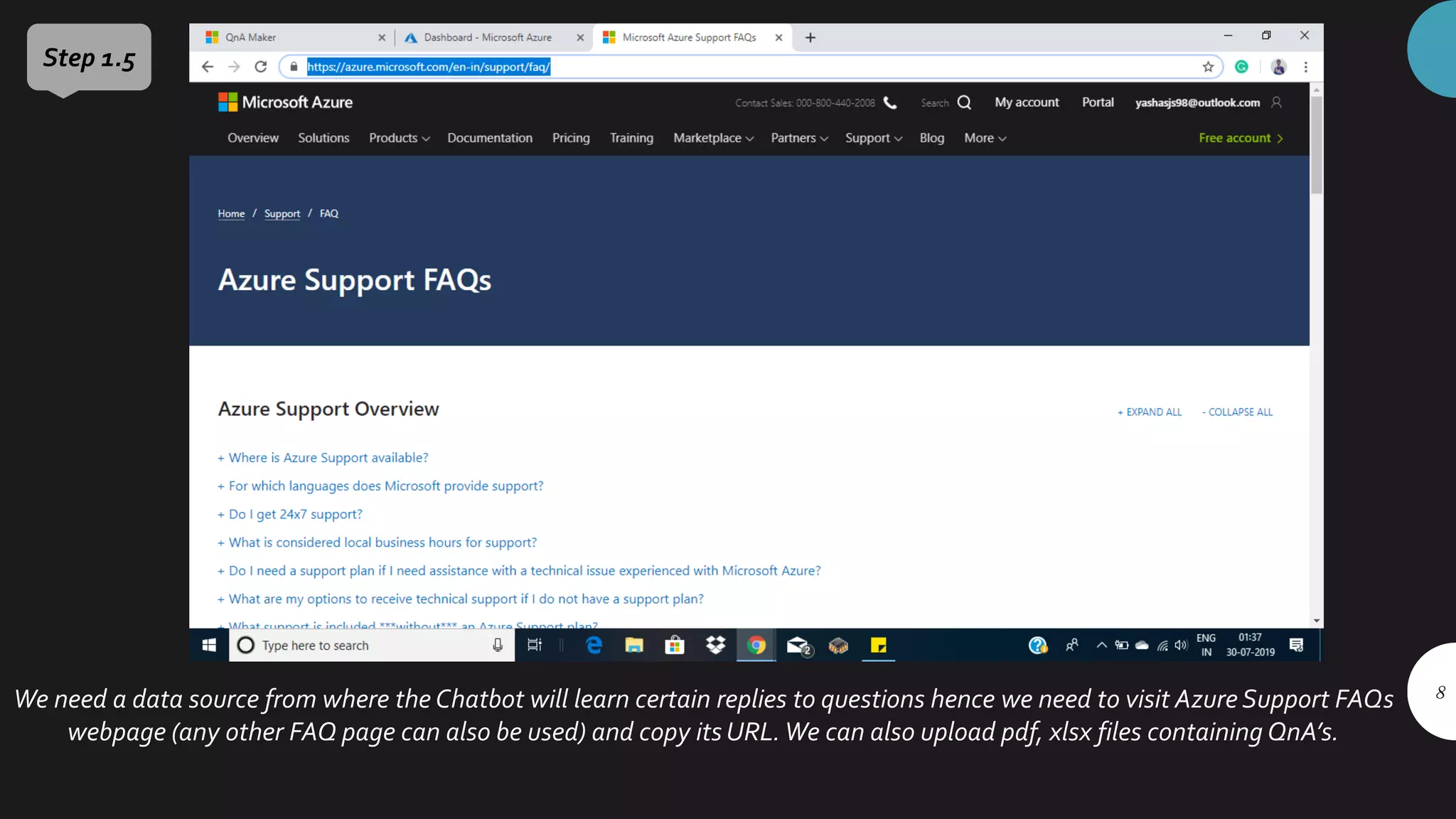The height and width of the screenshot is (819, 1456).
Task: Click the browser address bar URL
Action: (x=429, y=67)
